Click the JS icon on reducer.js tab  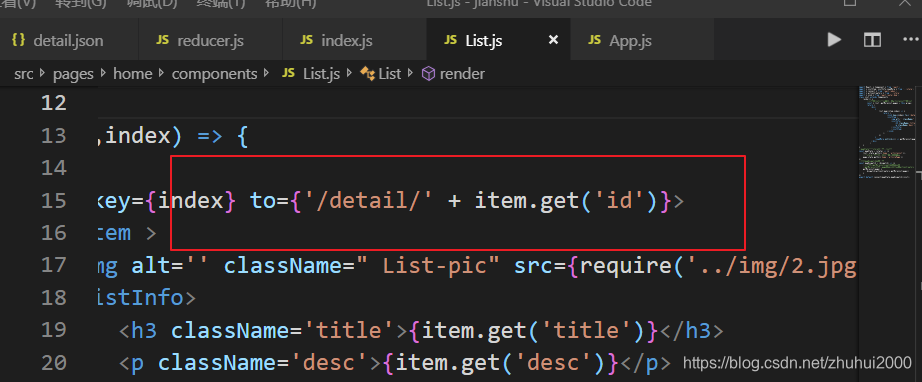click(x=163, y=40)
